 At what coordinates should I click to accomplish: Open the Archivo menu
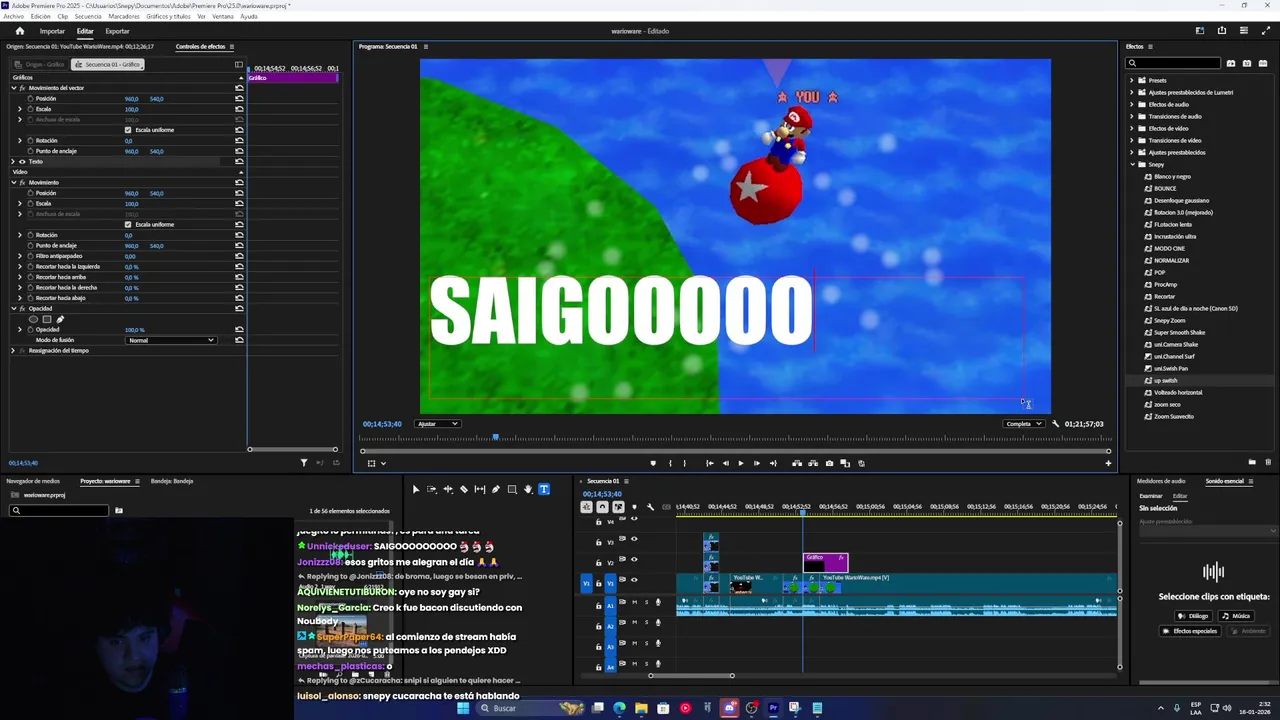(13, 16)
